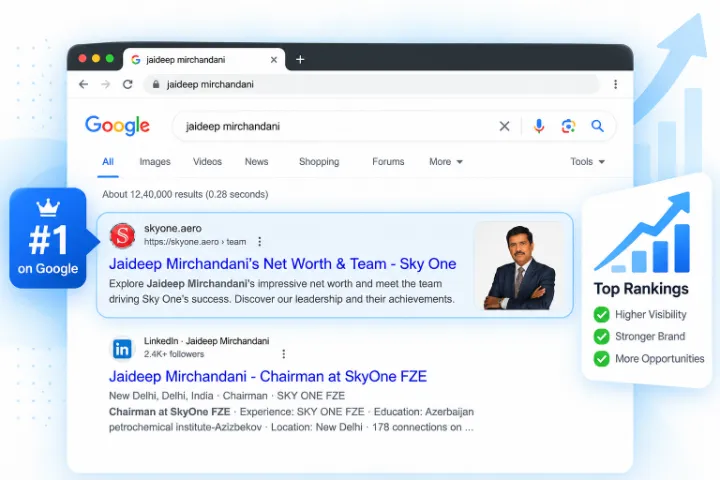The height and width of the screenshot is (480, 720).
Task: Select the All search tab
Action: [x=108, y=162]
